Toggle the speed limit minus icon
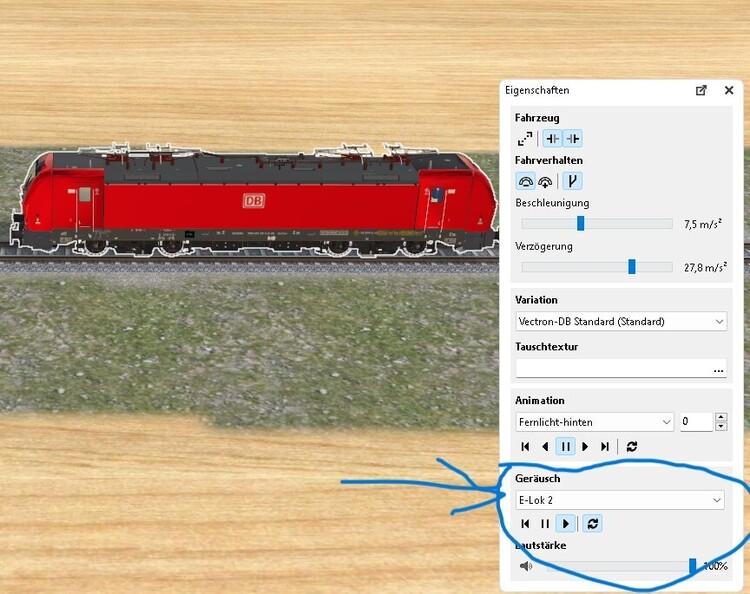 tap(525, 181)
